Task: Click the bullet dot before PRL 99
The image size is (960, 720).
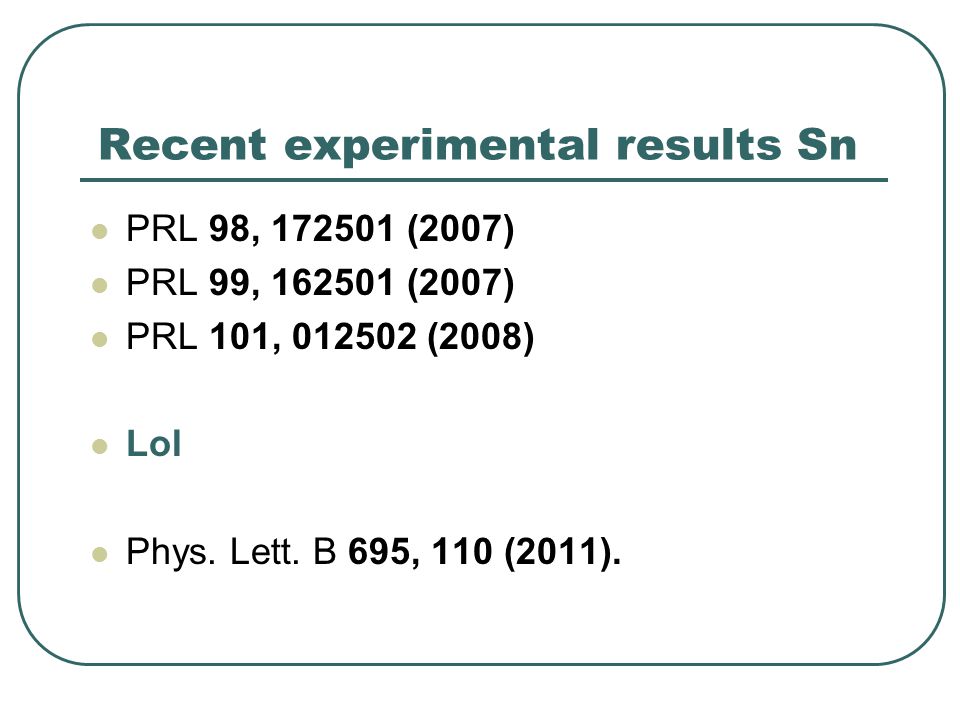Action: tap(100, 285)
